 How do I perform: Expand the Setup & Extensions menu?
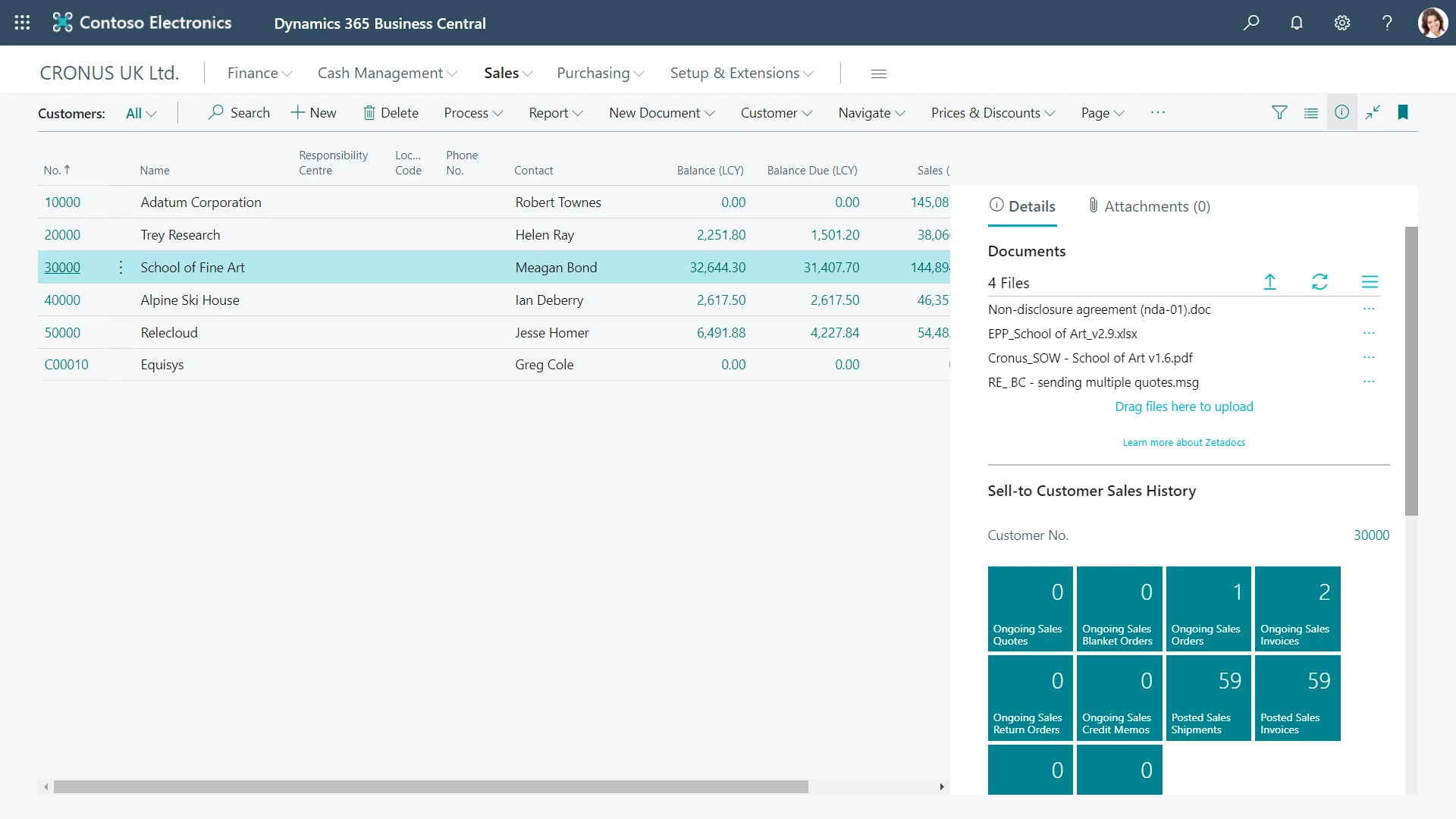tap(742, 73)
